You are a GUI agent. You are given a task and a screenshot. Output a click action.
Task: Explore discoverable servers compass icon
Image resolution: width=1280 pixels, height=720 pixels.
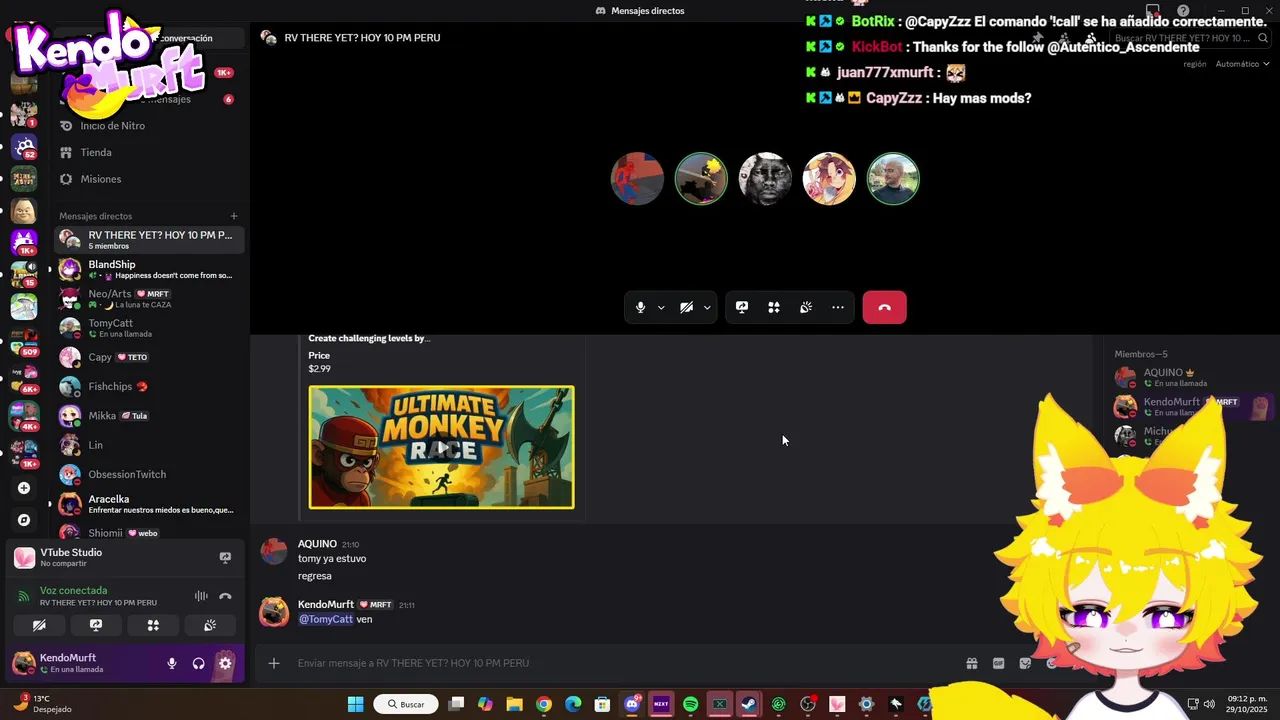24,520
